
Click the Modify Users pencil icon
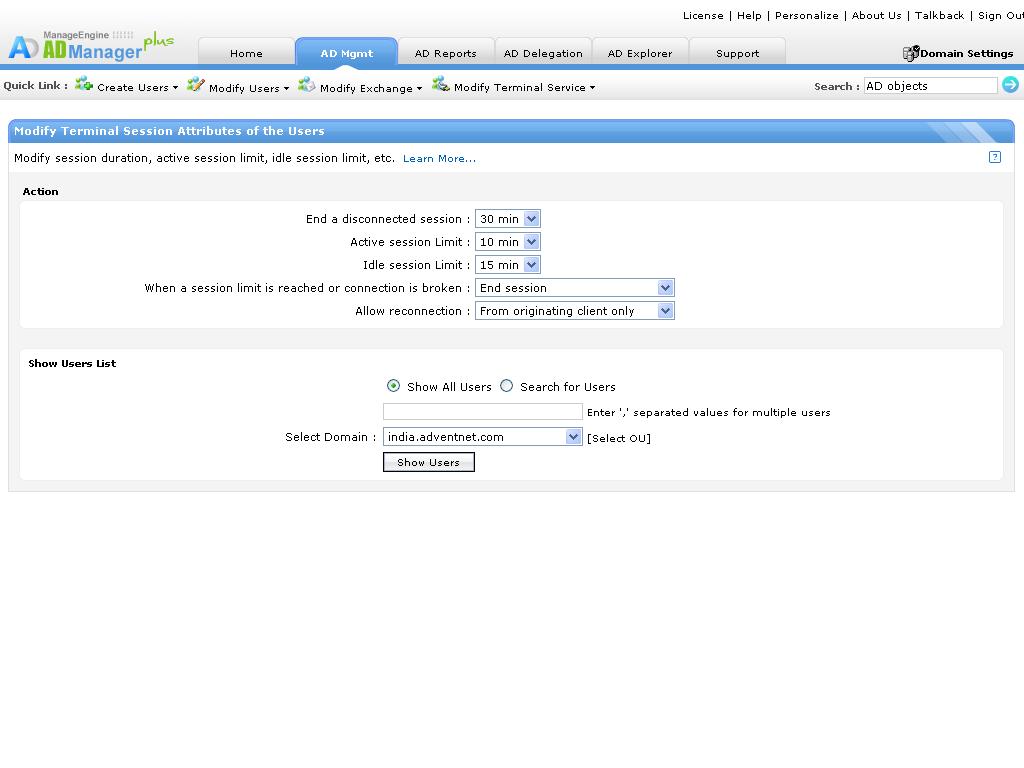pyautogui.click(x=196, y=85)
